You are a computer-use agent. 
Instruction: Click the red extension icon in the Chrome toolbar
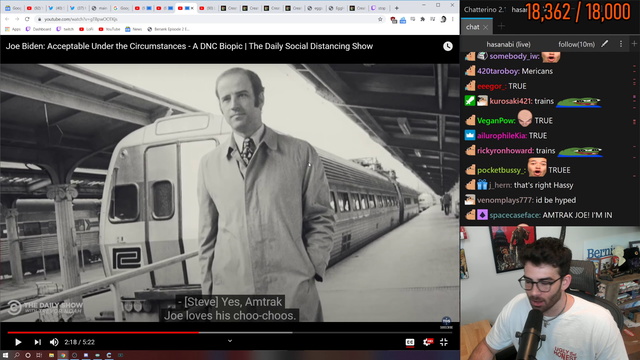click(393, 20)
